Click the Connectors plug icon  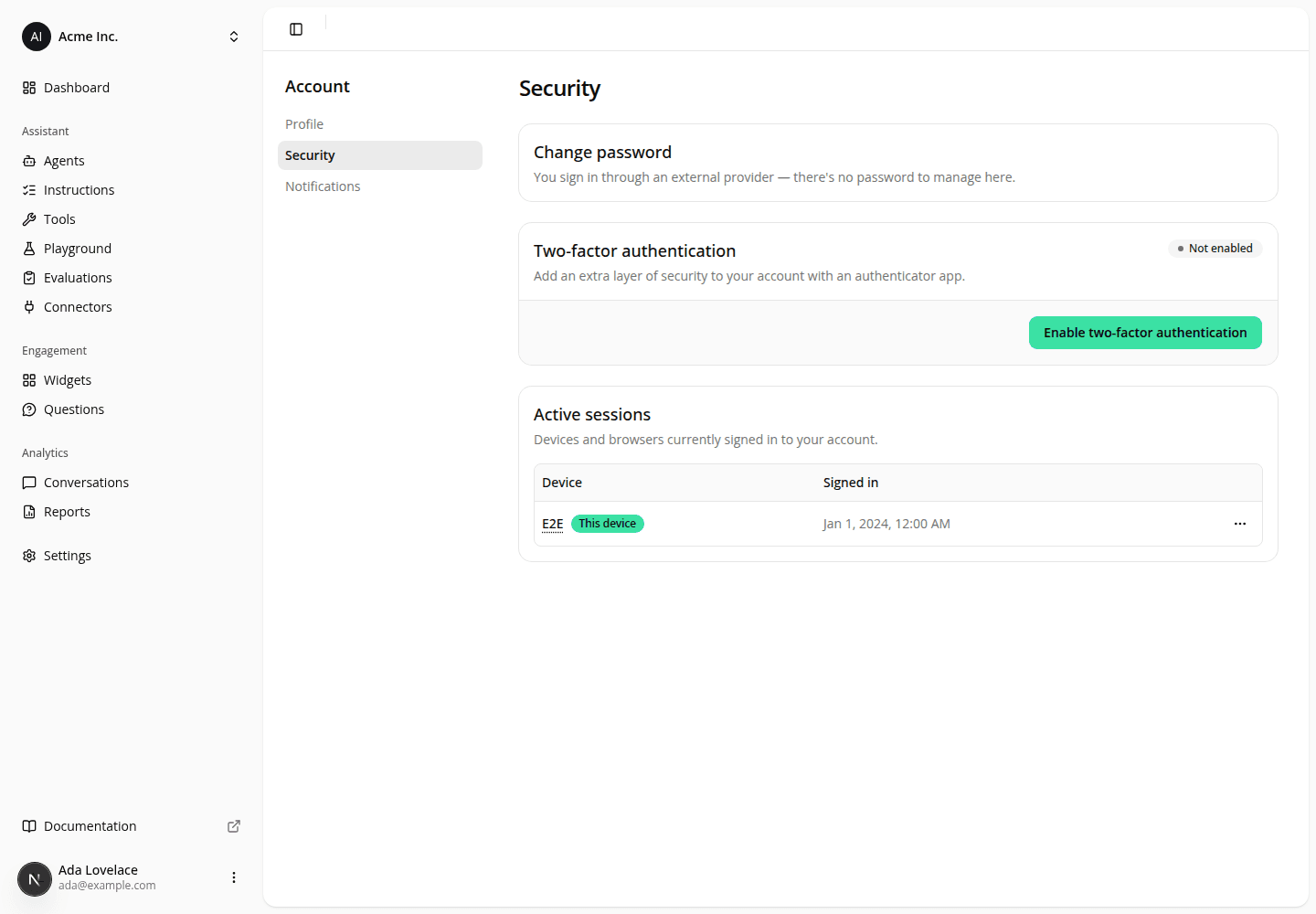tap(29, 307)
